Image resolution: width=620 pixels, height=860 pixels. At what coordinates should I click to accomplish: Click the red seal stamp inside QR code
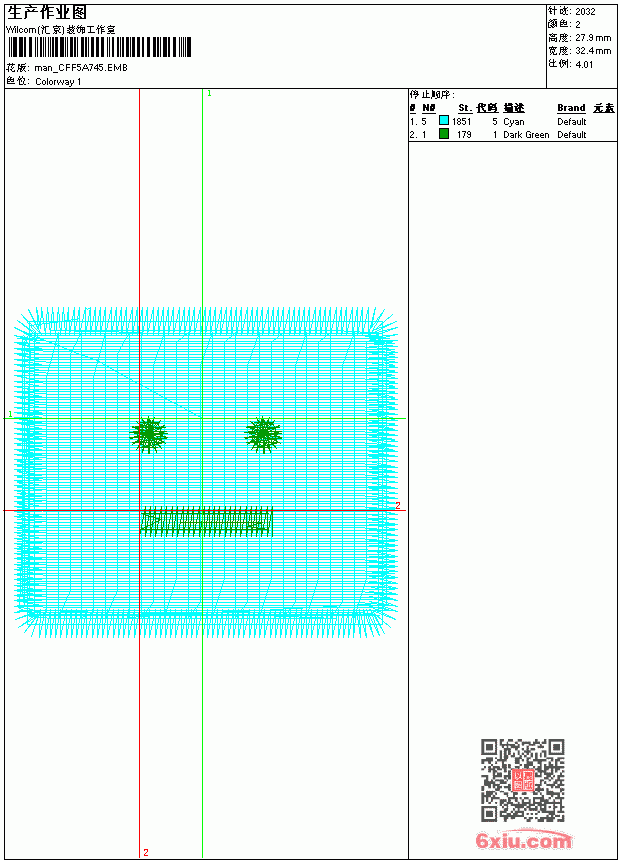(523, 780)
